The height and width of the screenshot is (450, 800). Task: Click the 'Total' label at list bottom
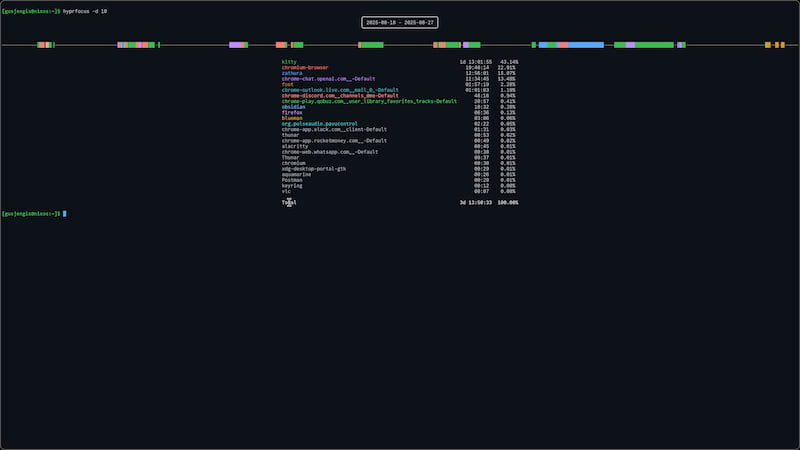click(x=289, y=202)
